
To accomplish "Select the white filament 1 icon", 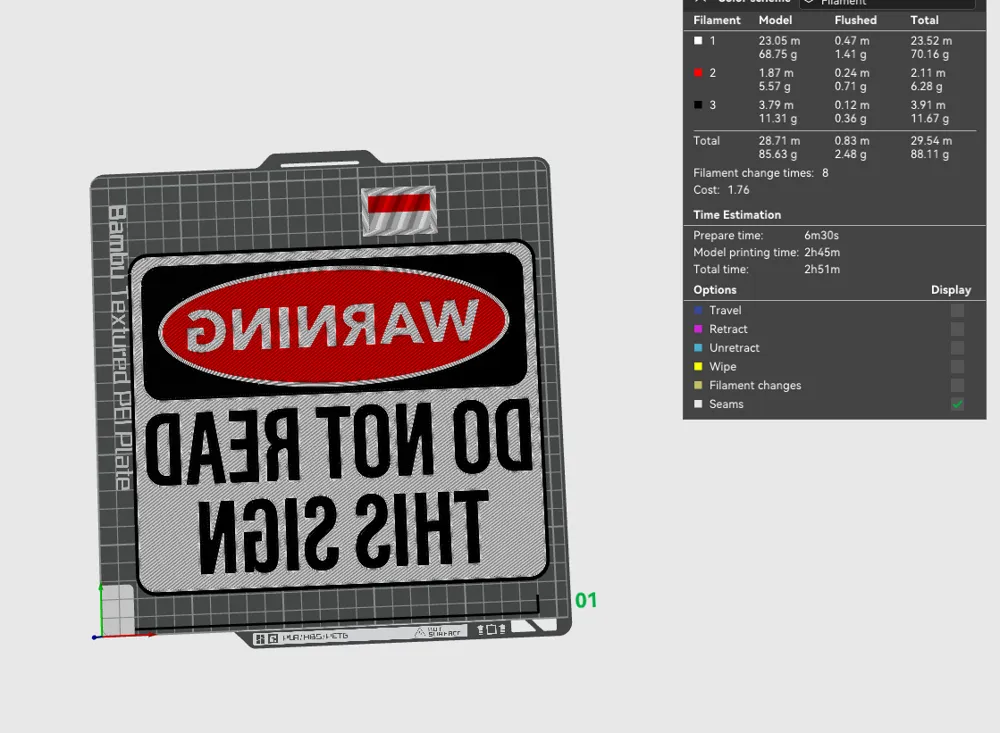I will tap(698, 40).
